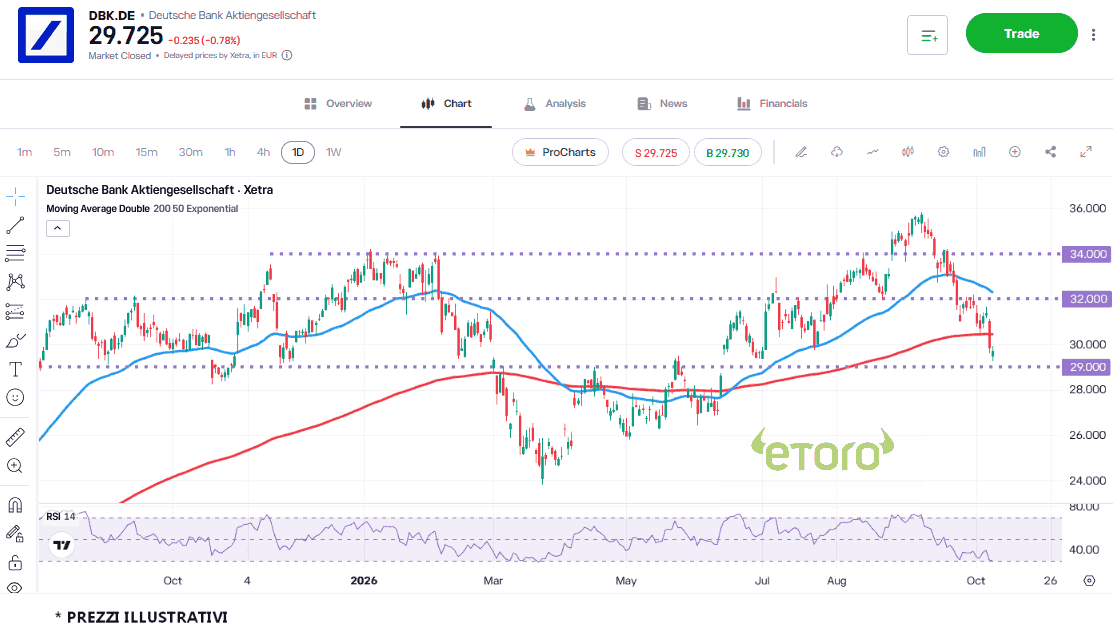This screenshot has width=1113, height=627.
Task: Select the trend line drawing tool
Action: click(x=15, y=225)
